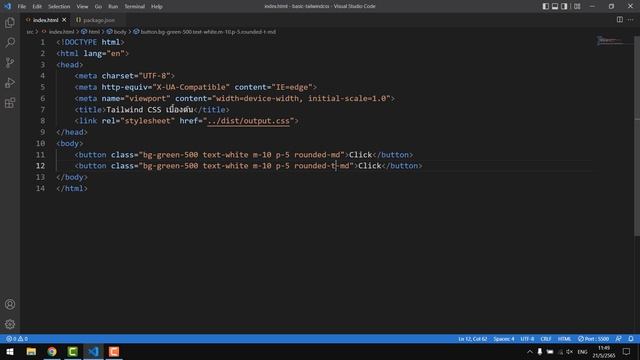Open the notifications bell in status bar
Viewport: 640px width, 360px height.
tap(631, 339)
